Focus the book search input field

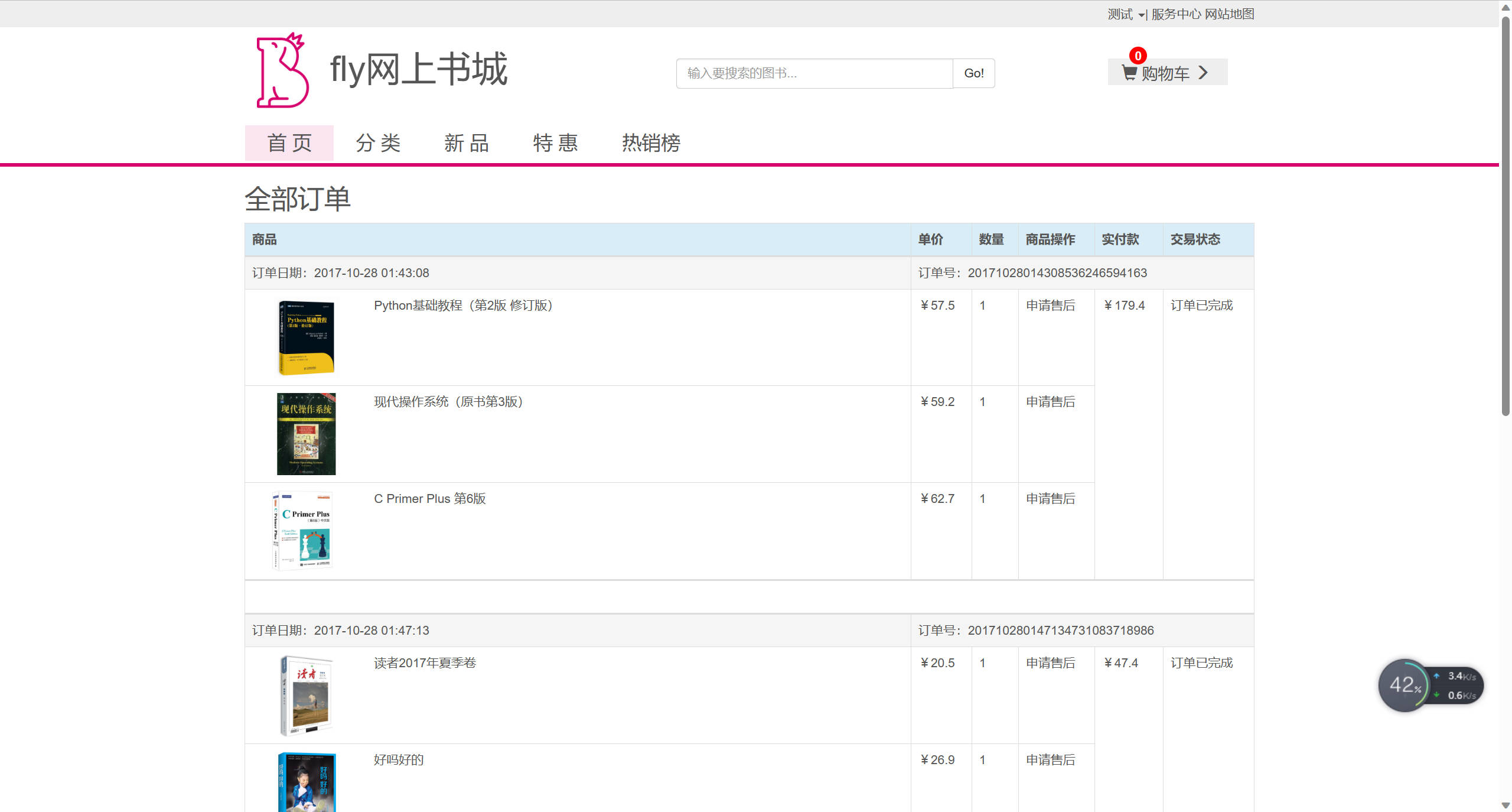pos(814,73)
